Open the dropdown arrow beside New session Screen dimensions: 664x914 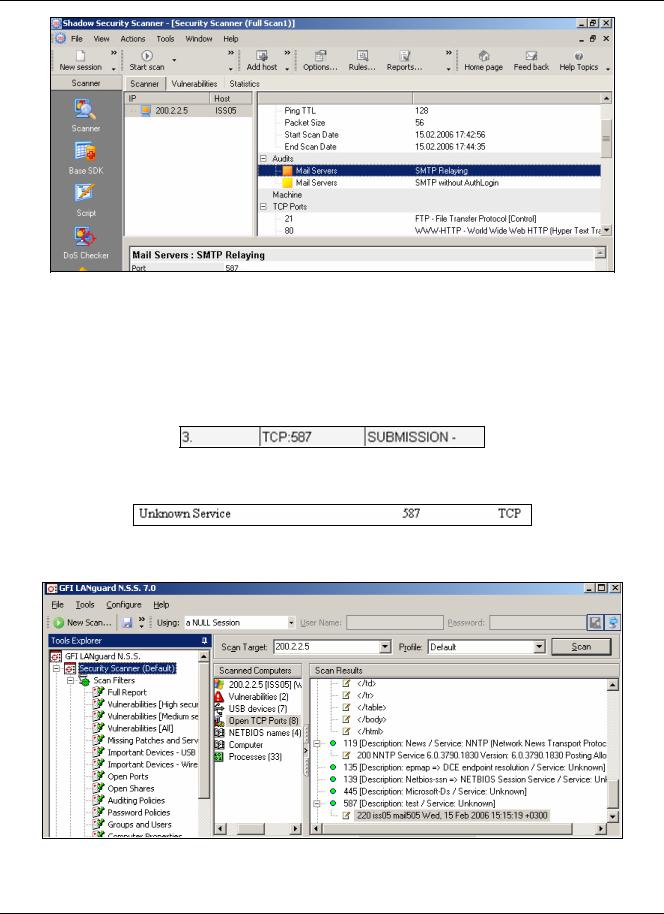(114, 68)
